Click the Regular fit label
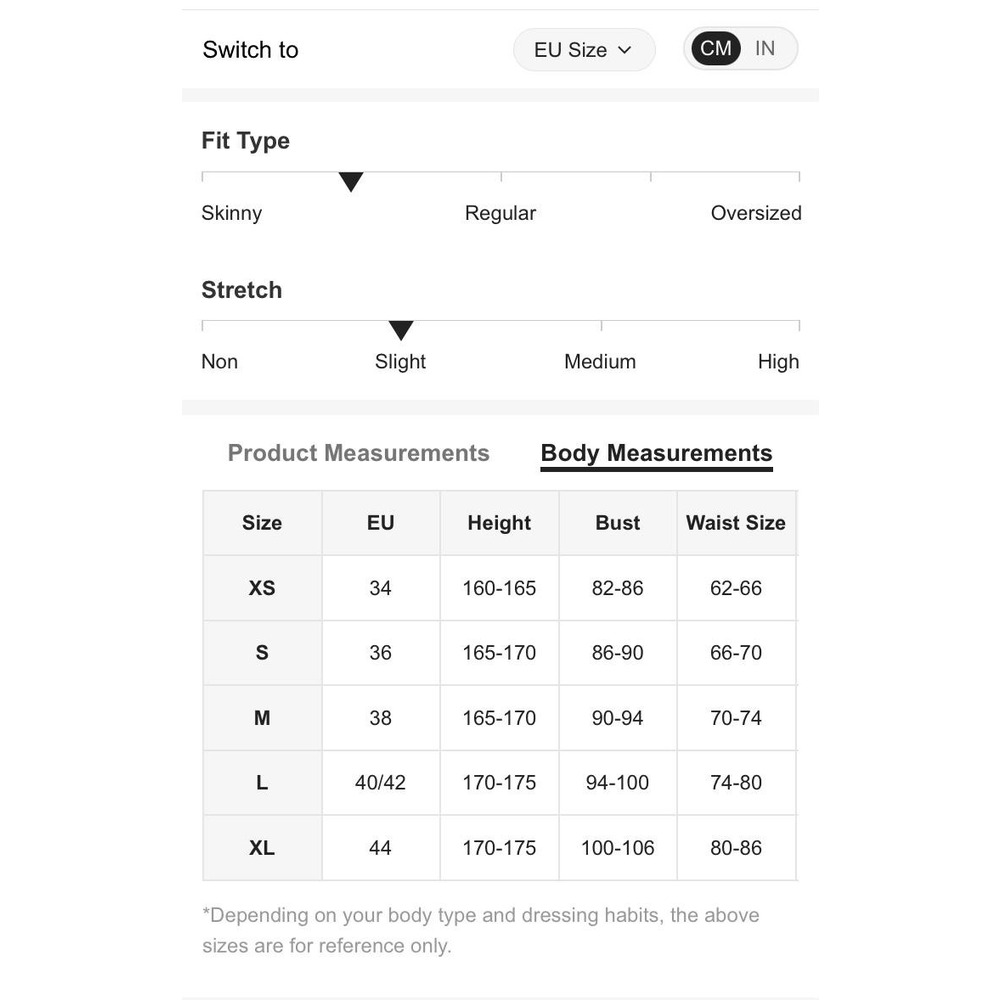 [500, 213]
